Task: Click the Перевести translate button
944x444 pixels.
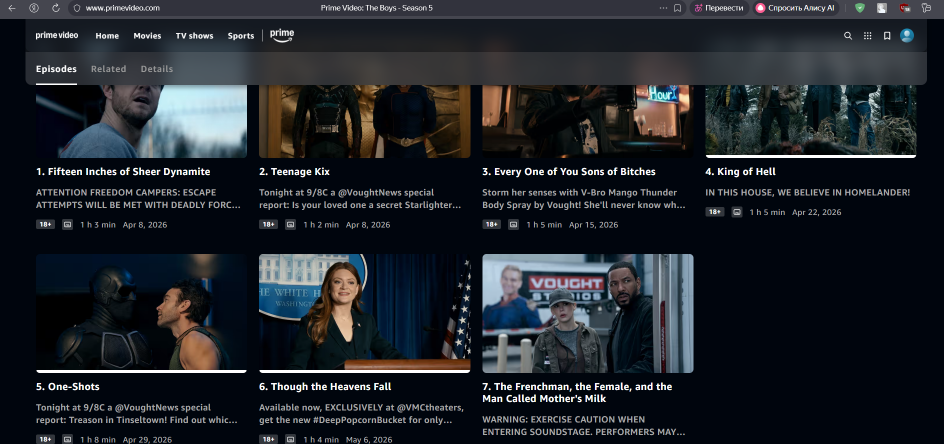Action: pos(719,8)
